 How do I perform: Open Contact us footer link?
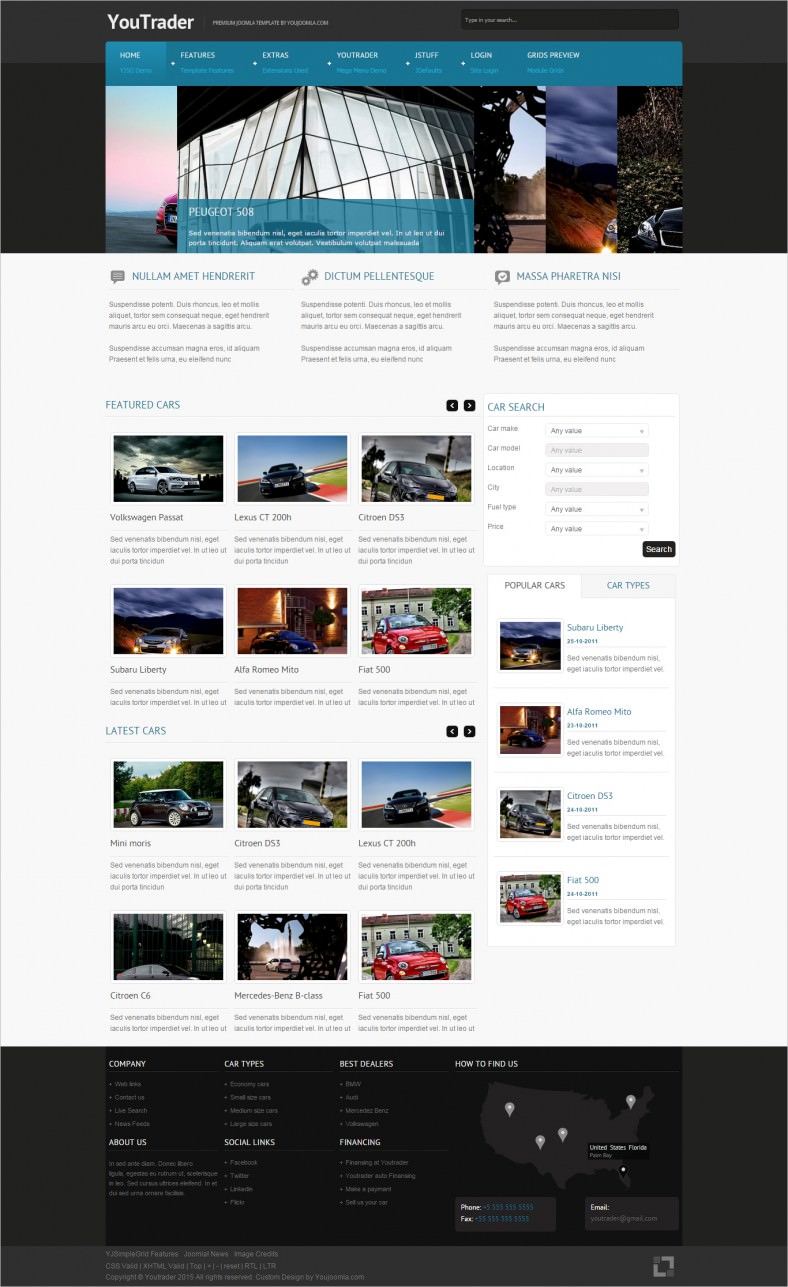(129, 1097)
